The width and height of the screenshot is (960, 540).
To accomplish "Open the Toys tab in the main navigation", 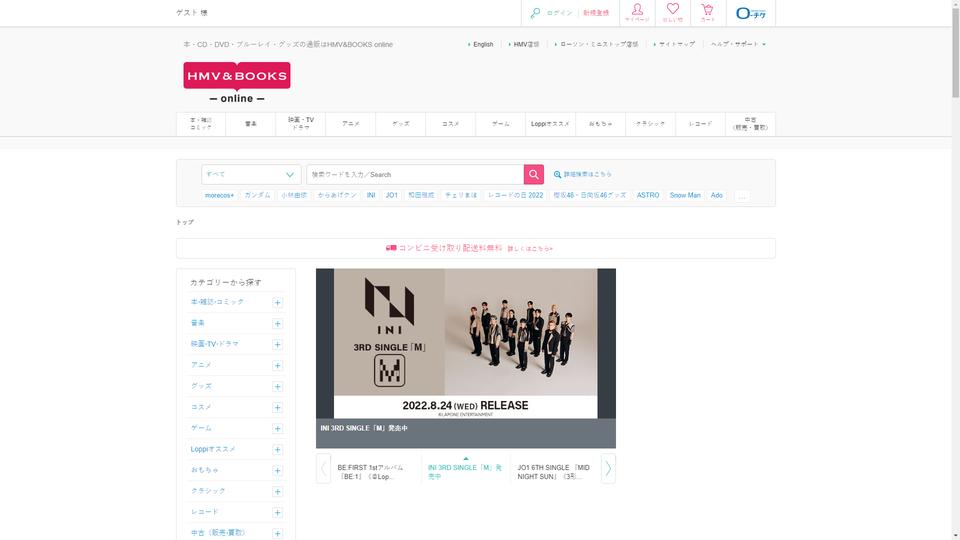I will point(601,124).
